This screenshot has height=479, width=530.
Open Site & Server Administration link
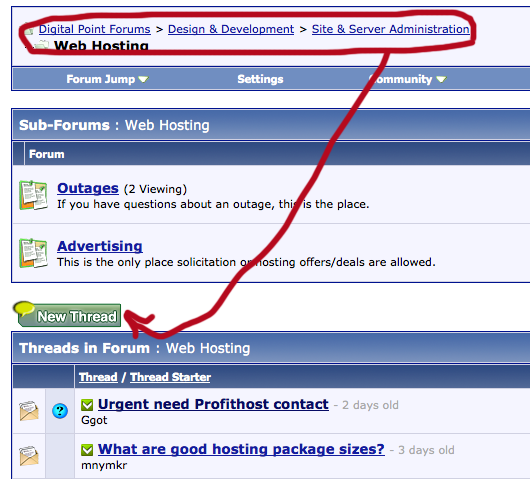(x=391, y=29)
